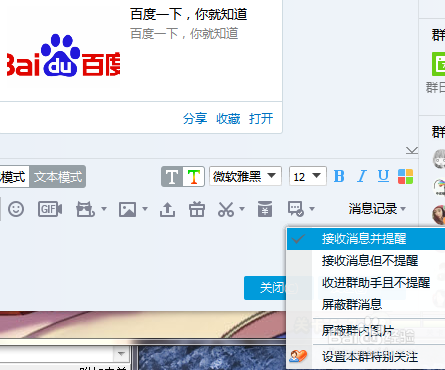The height and width of the screenshot is (370, 445).
Task: Click the cat-face sticker icon
Action: click(85, 209)
